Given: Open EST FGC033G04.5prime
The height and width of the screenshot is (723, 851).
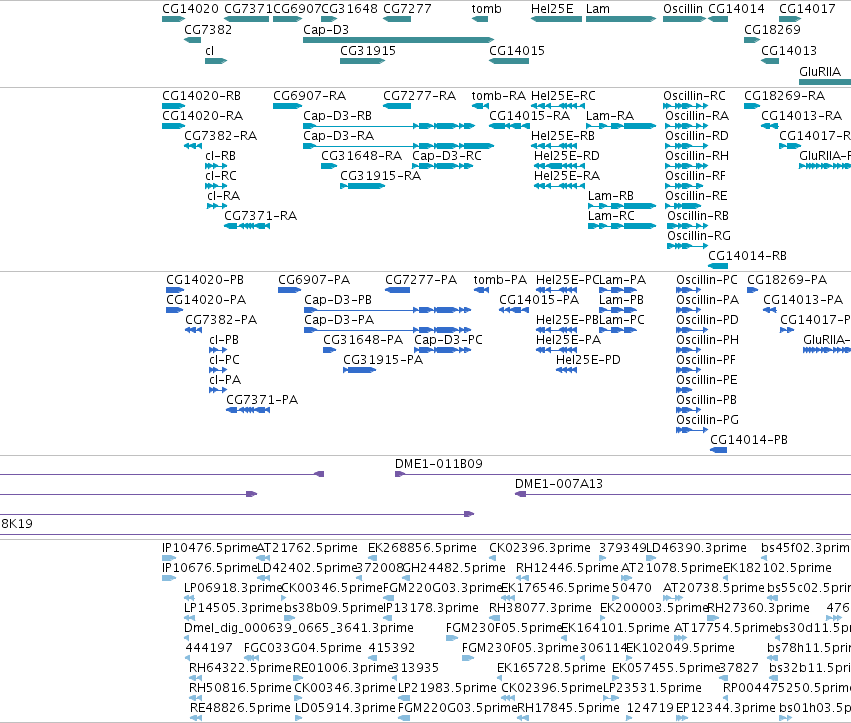Looking at the screenshot, I should [251, 658].
